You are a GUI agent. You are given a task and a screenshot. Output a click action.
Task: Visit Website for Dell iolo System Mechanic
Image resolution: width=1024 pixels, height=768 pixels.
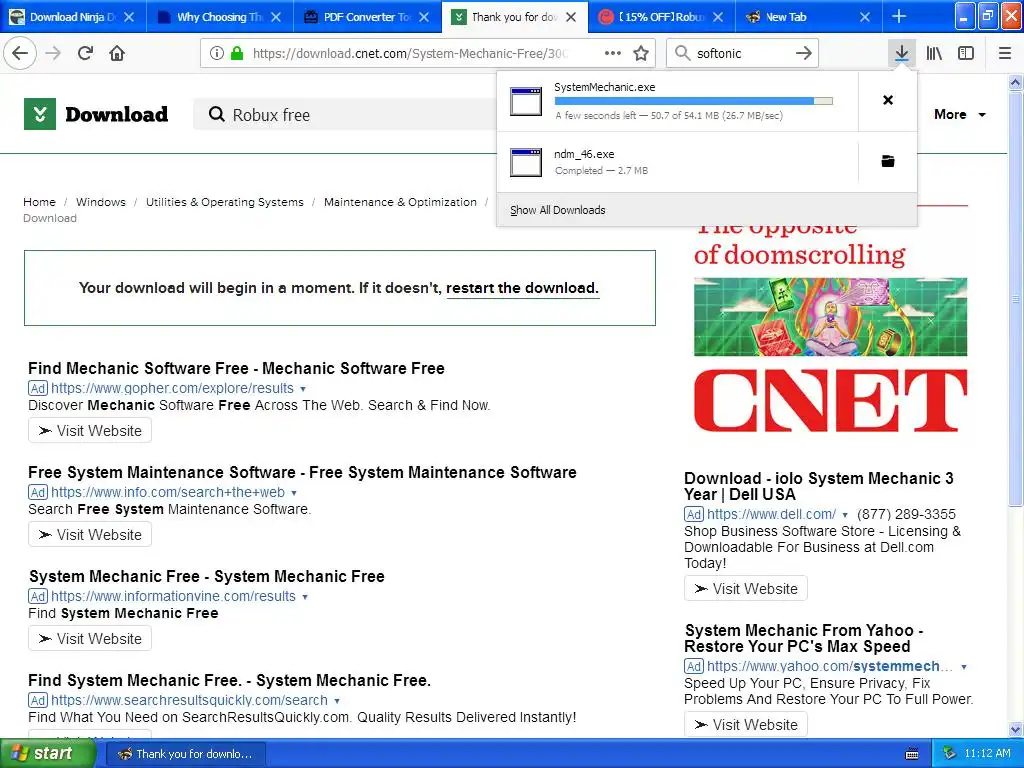coord(746,588)
